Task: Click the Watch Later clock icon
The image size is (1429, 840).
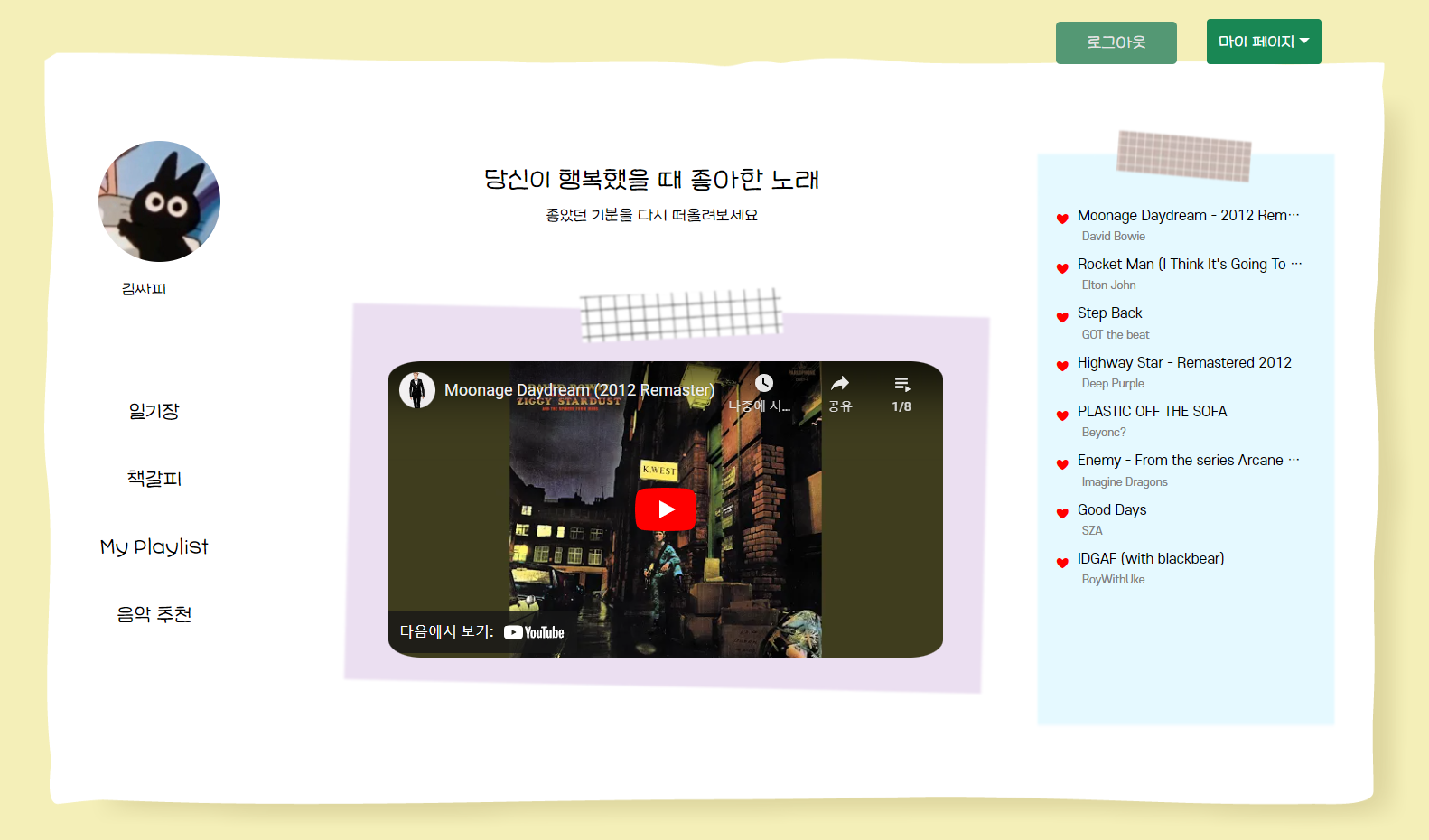Action: (764, 383)
